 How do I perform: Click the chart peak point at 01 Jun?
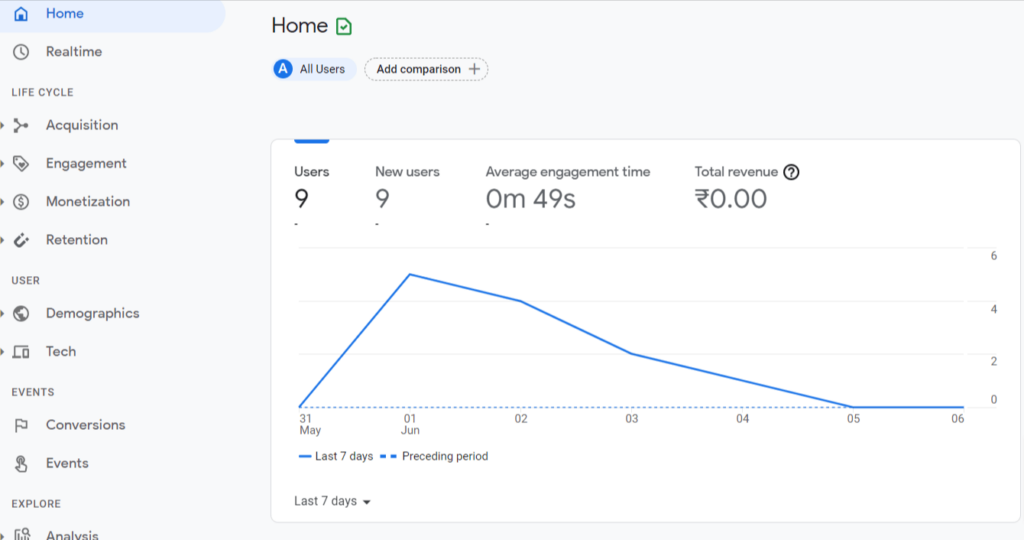[409, 274]
